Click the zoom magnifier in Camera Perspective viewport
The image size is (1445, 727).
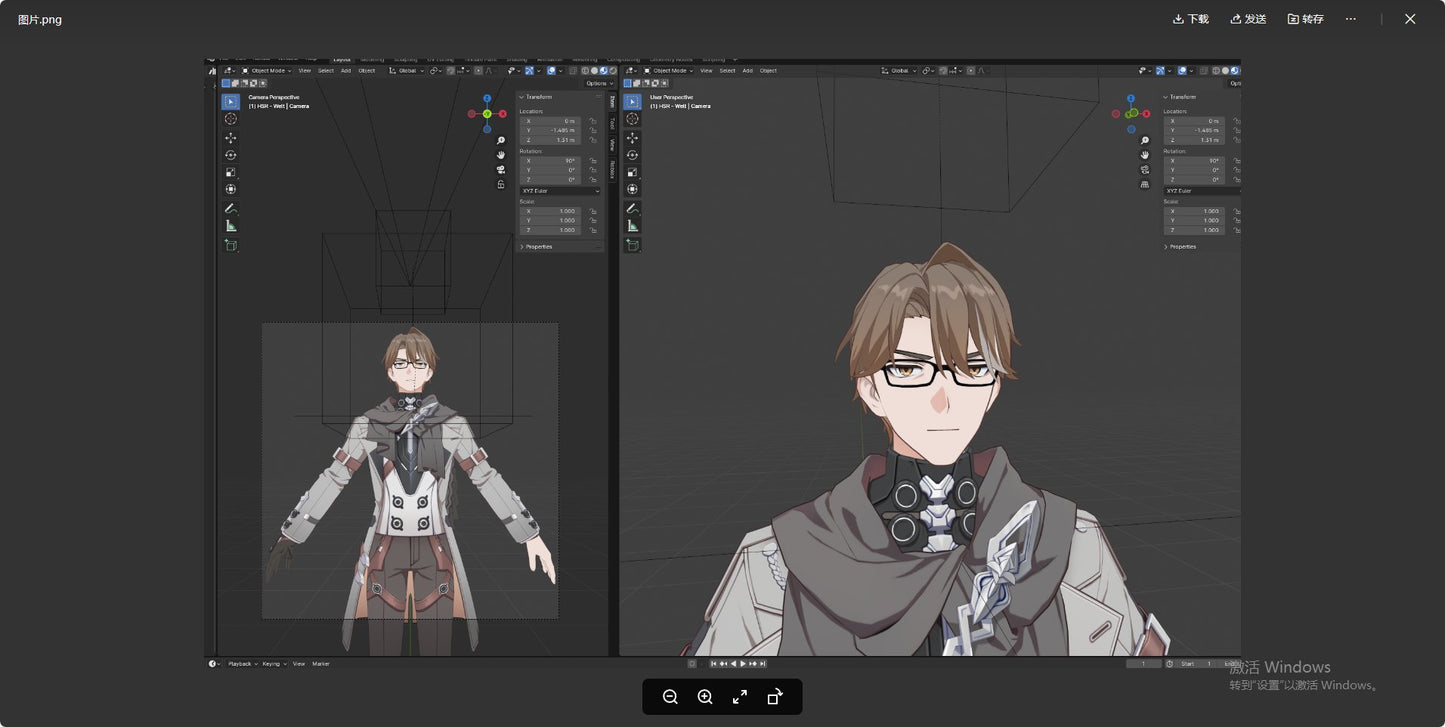(501, 141)
